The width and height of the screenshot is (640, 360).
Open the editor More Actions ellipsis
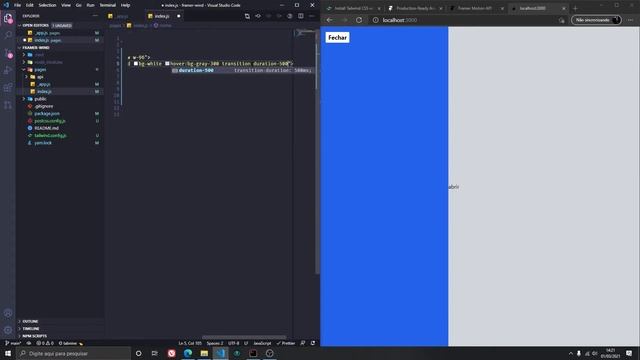click(x=311, y=16)
